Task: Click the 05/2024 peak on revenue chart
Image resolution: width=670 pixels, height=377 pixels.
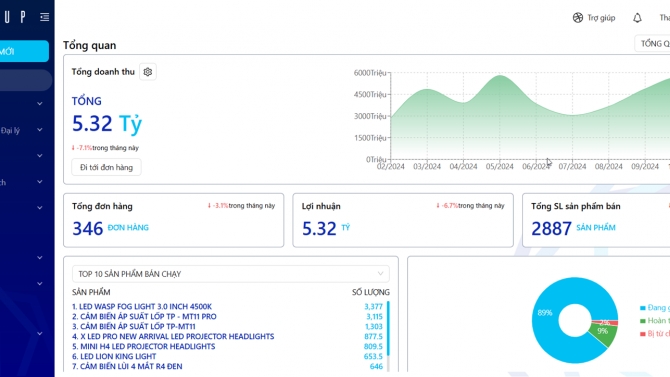Action: click(500, 76)
